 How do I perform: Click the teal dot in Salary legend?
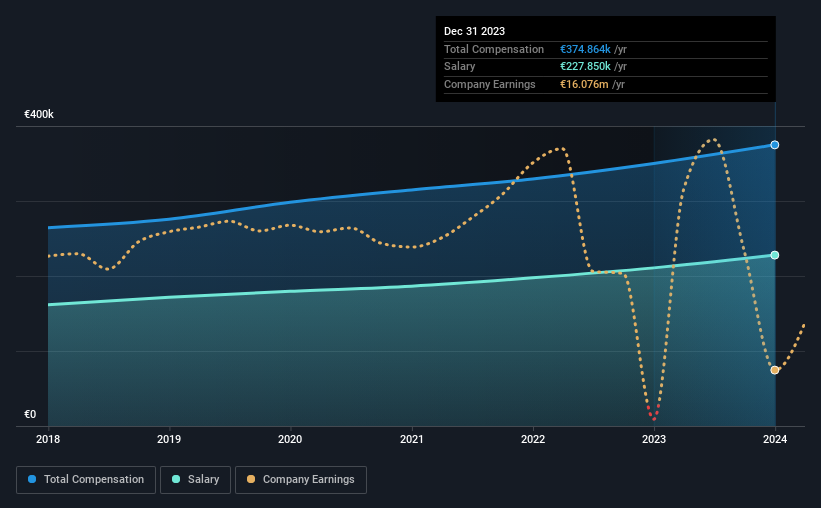(176, 479)
